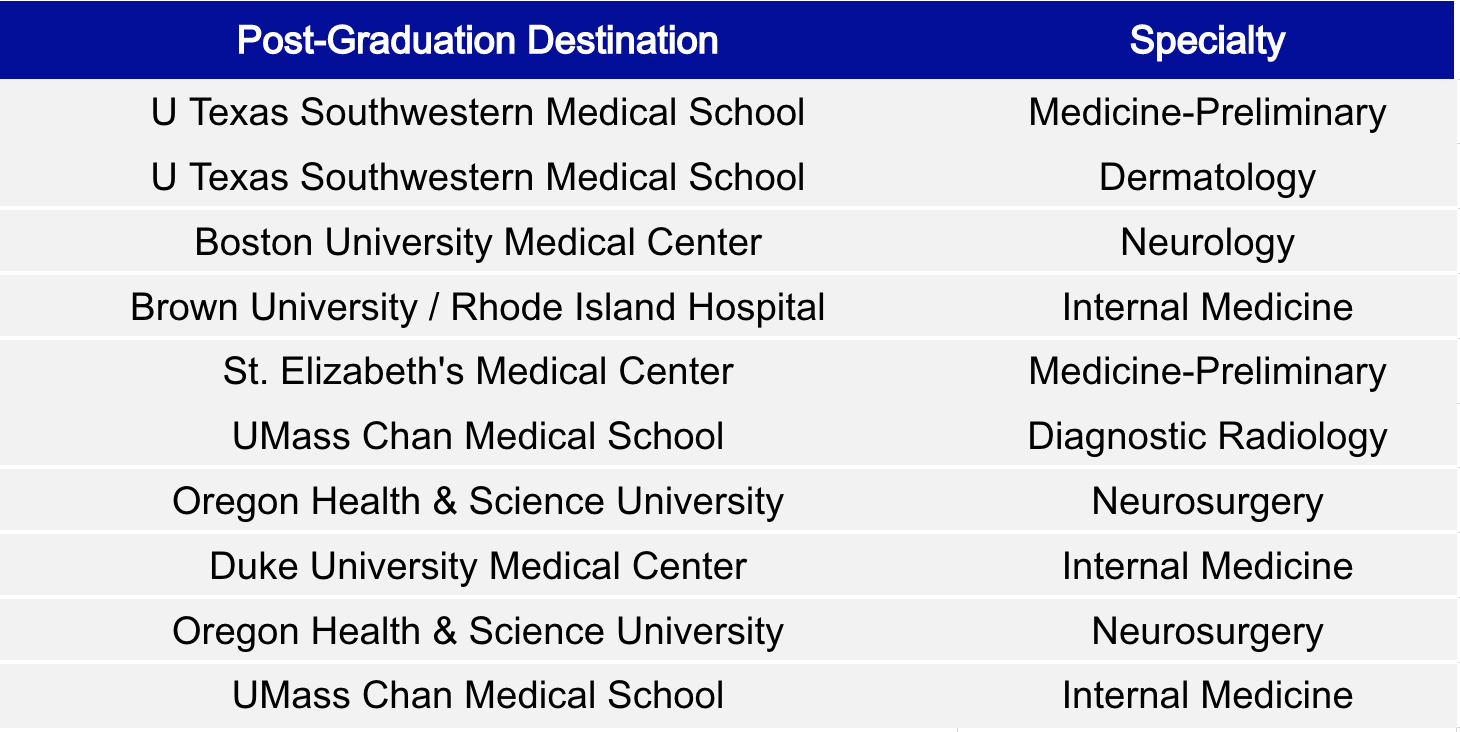Click the St. Elizabeth's Medical Center cell
Image resolution: width=1460 pixels, height=732 pixels.
[x=478, y=372]
